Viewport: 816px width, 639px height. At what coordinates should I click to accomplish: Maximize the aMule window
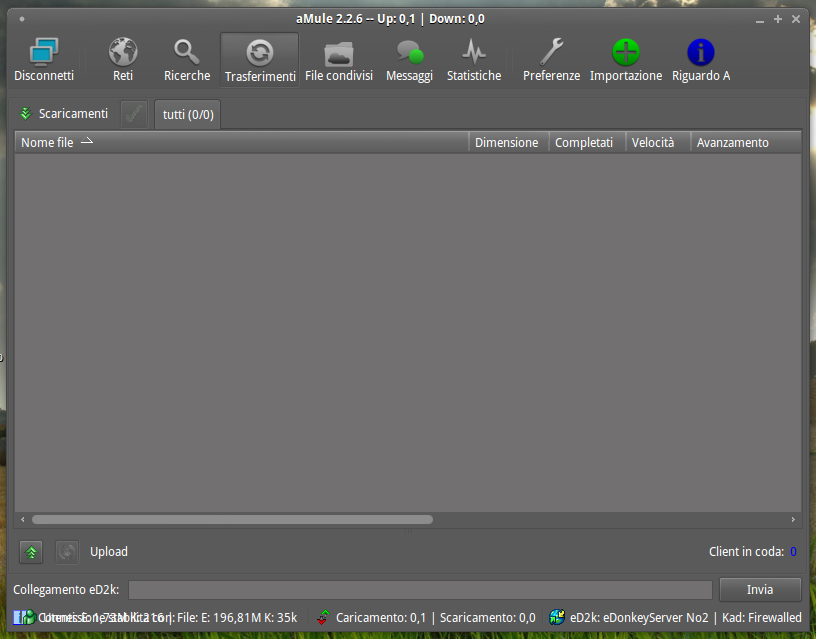point(777,19)
